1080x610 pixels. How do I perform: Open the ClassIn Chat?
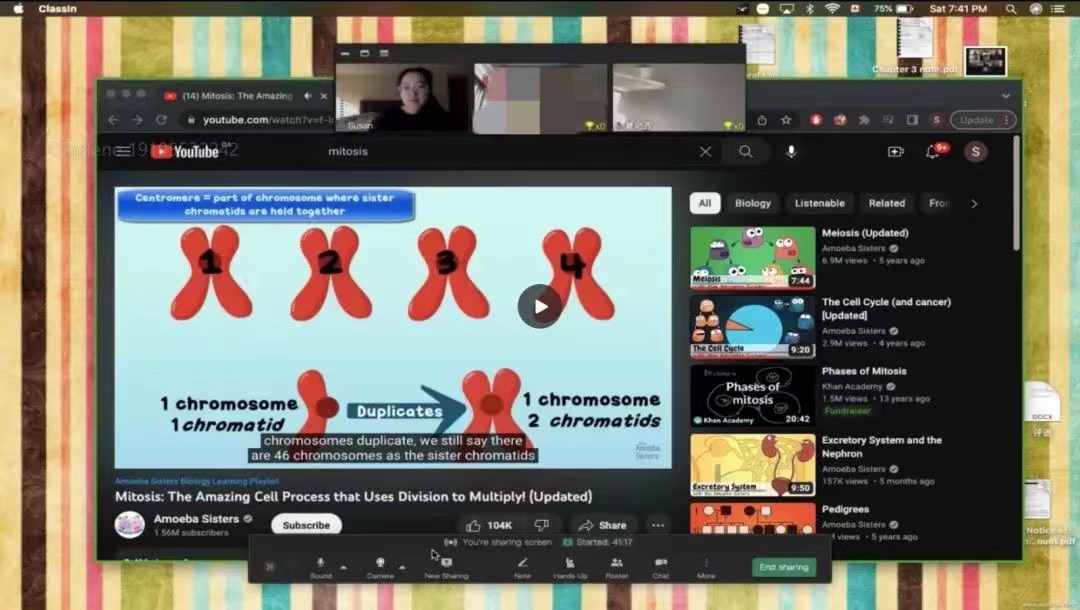coord(661,567)
